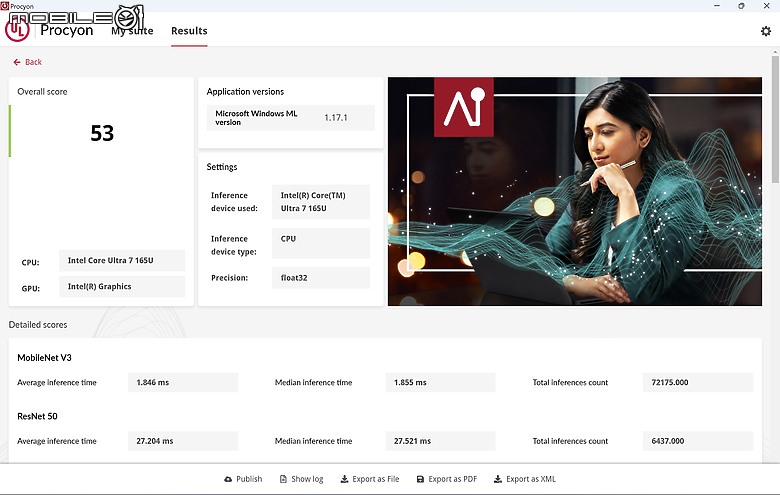Click the 1.846 ms average inference time
Screen dimensions: 780x495
[183, 383]
